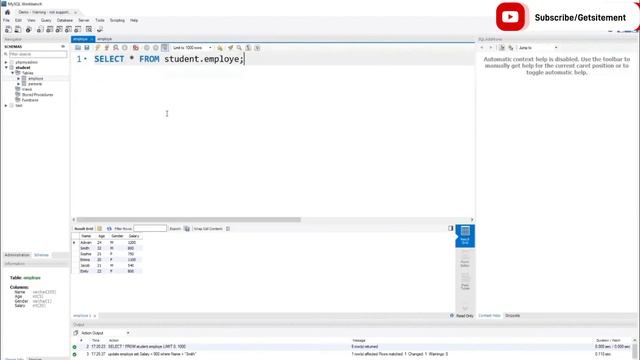Execute statement under cursor icon

(x=107, y=48)
